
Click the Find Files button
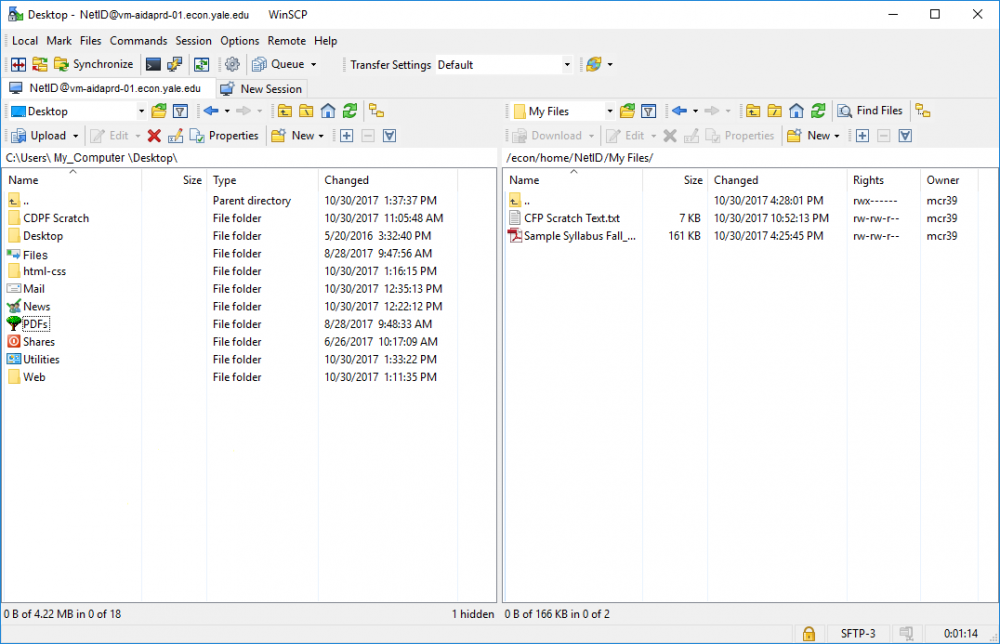coord(870,112)
